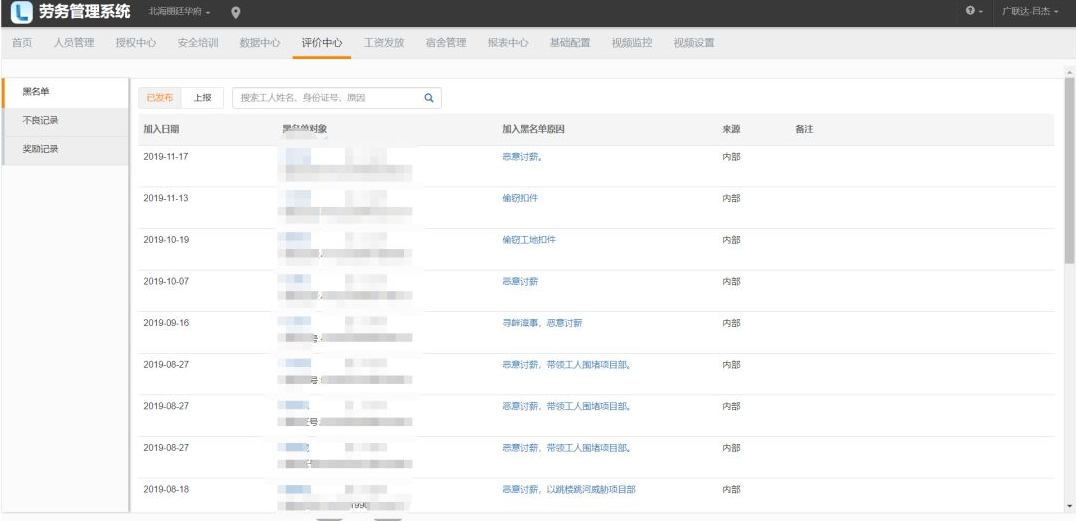The width and height of the screenshot is (1076, 521).
Task: Click 内部 source in 2019-09-16 row
Action: coord(731,323)
